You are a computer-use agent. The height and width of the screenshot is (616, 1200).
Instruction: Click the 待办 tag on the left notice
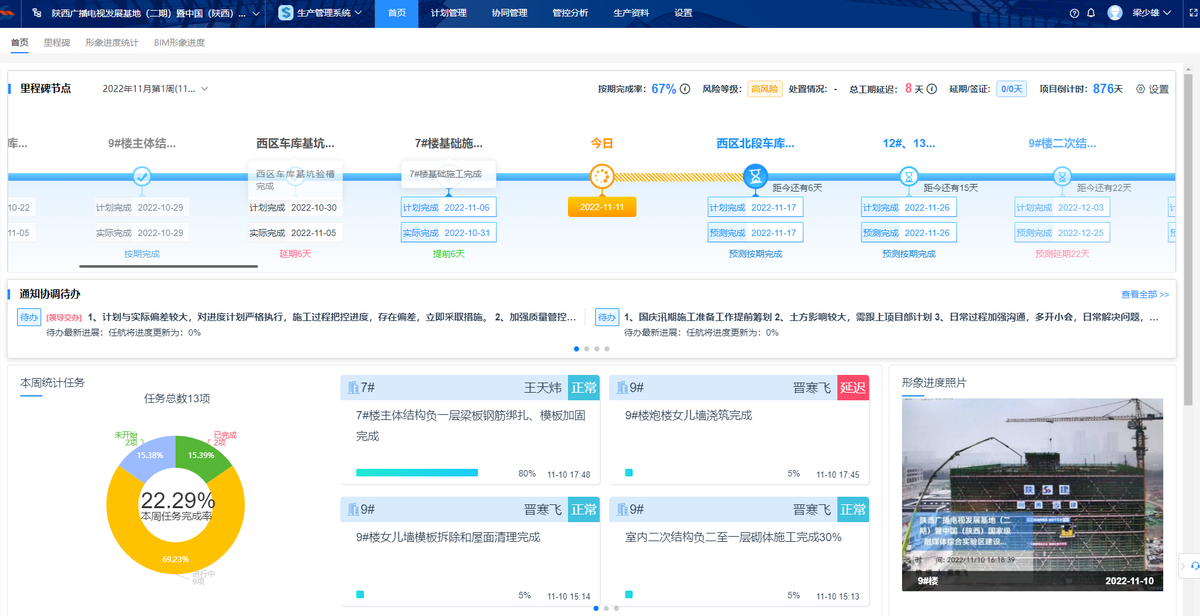27,315
